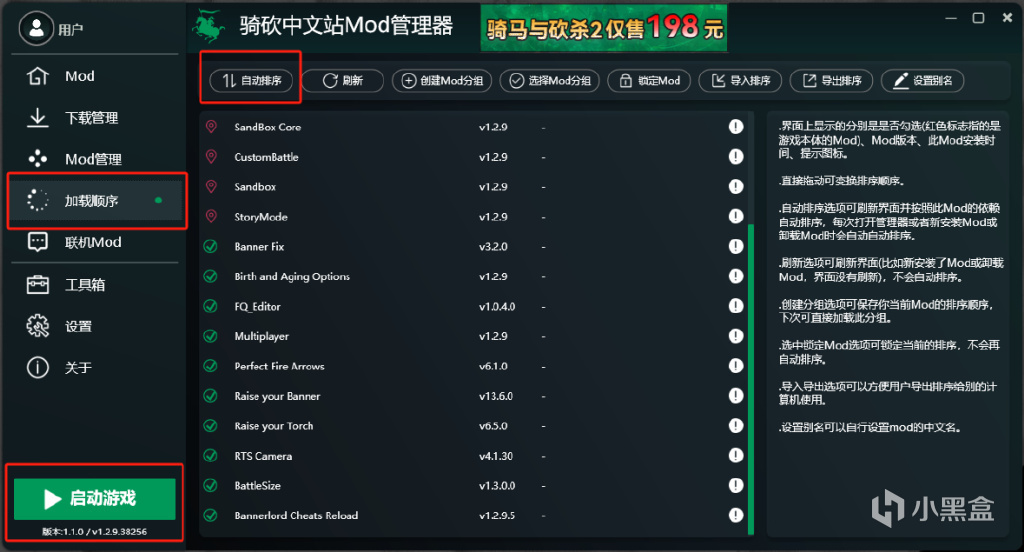Click 创建Mod分组 button
Screen dimensions: 1024x552
pyautogui.click(x=441, y=80)
